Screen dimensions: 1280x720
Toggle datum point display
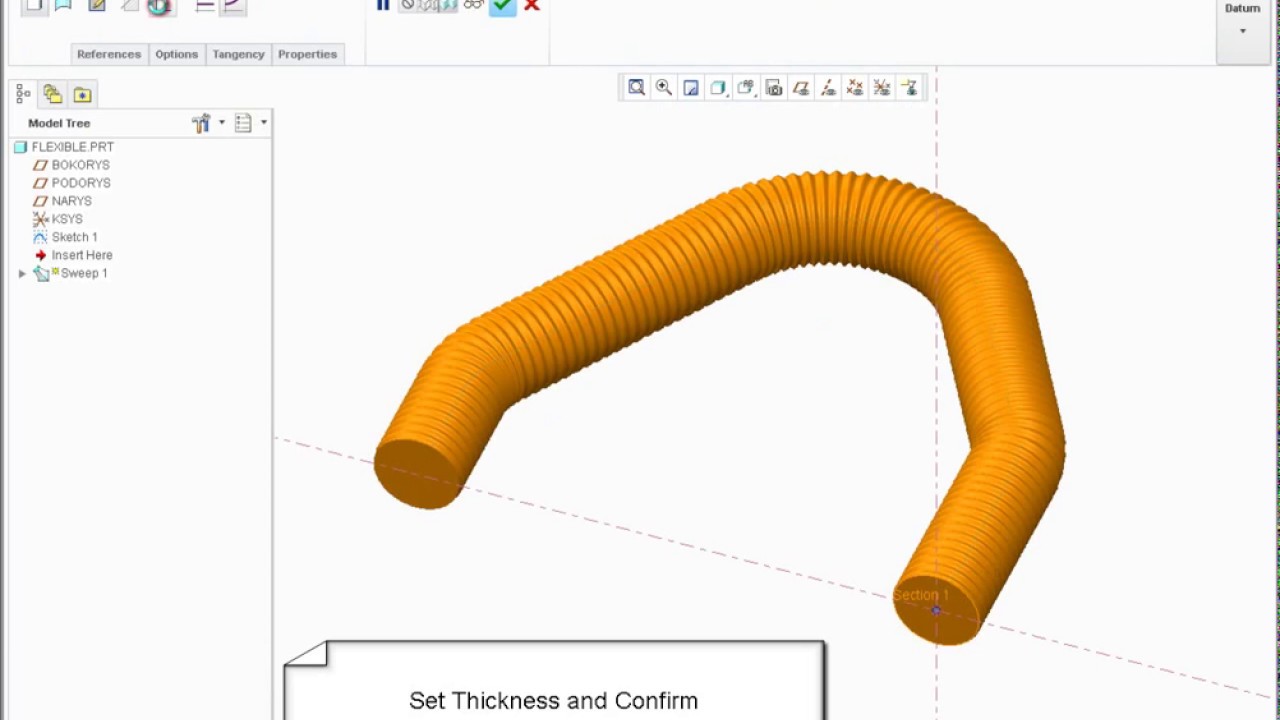pyautogui.click(x=854, y=88)
